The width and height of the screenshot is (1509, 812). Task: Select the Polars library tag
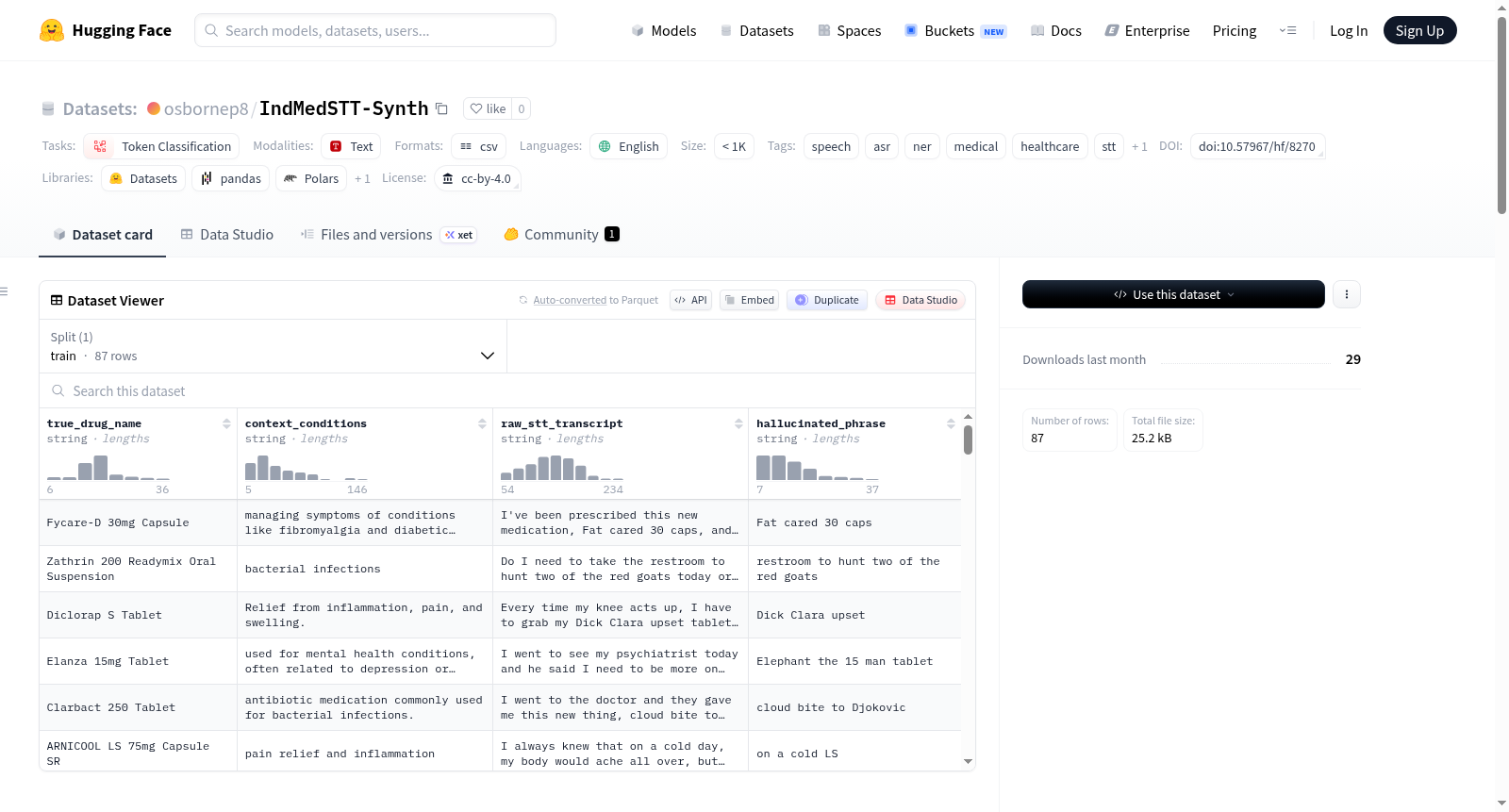[x=311, y=178]
